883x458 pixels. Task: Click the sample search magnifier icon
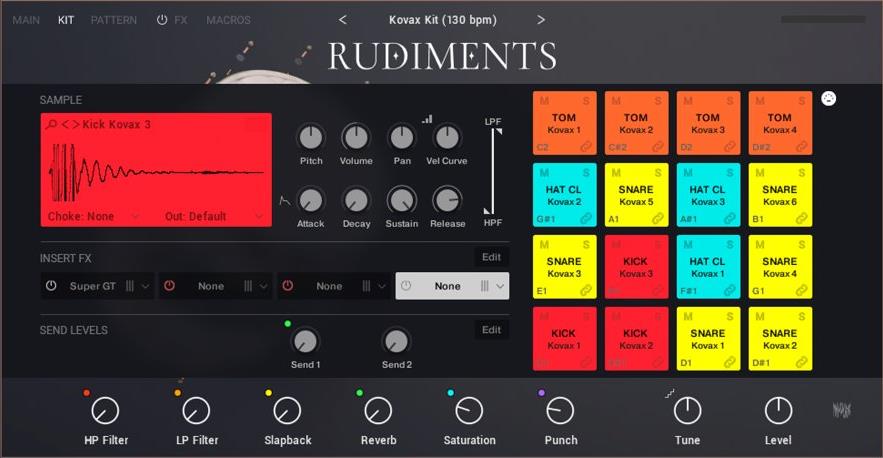(51, 124)
